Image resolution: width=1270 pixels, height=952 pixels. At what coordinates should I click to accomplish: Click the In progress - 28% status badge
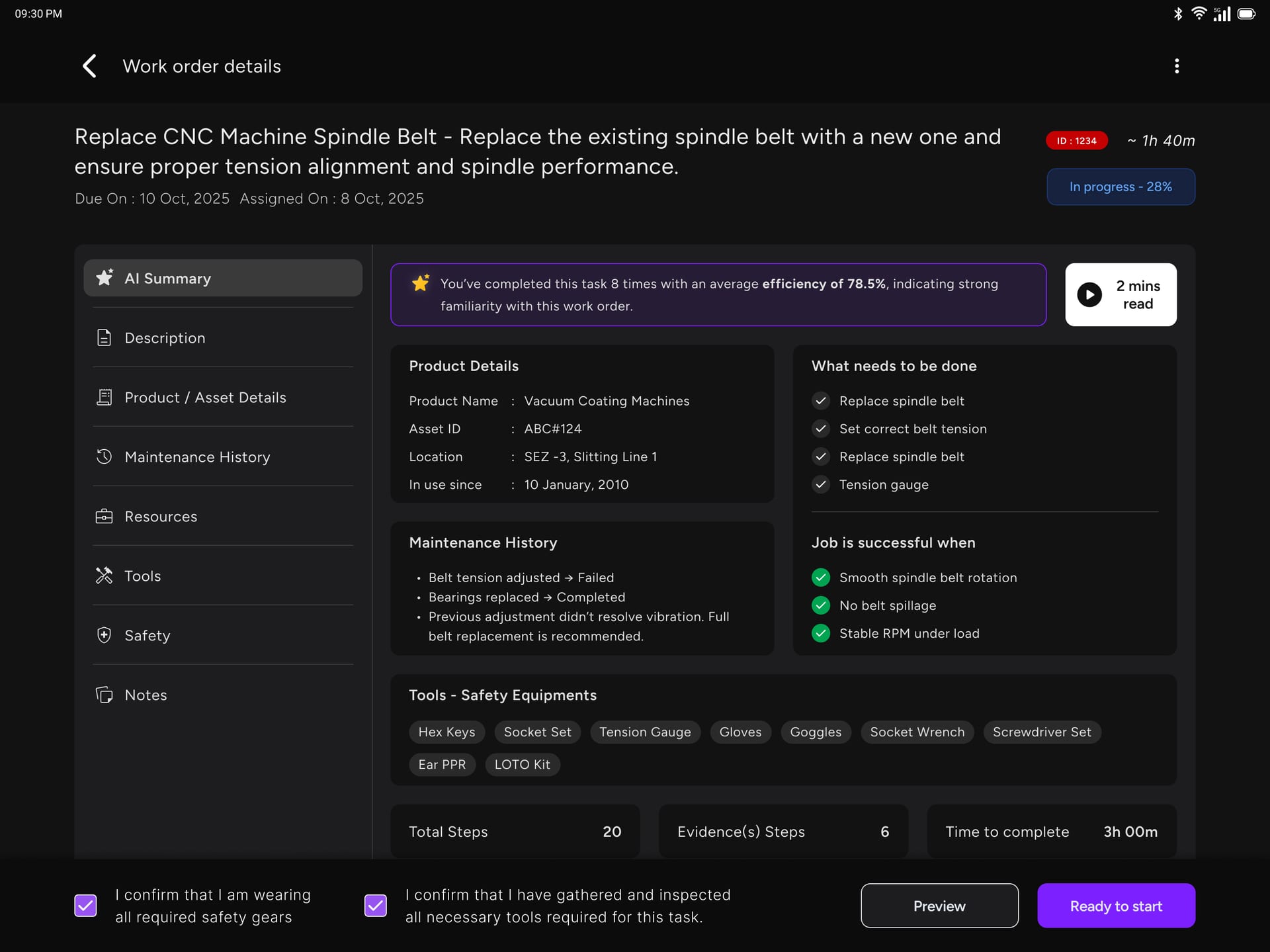pyautogui.click(x=1120, y=187)
